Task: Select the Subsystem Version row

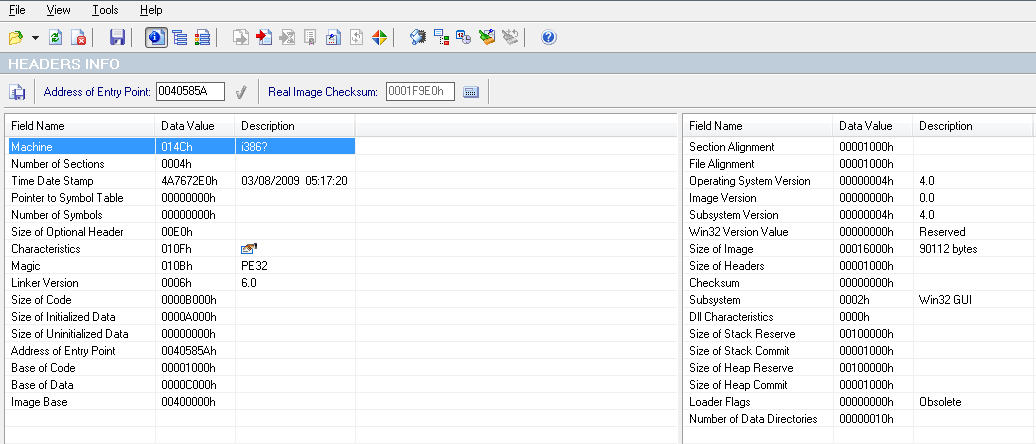Action: (859, 215)
